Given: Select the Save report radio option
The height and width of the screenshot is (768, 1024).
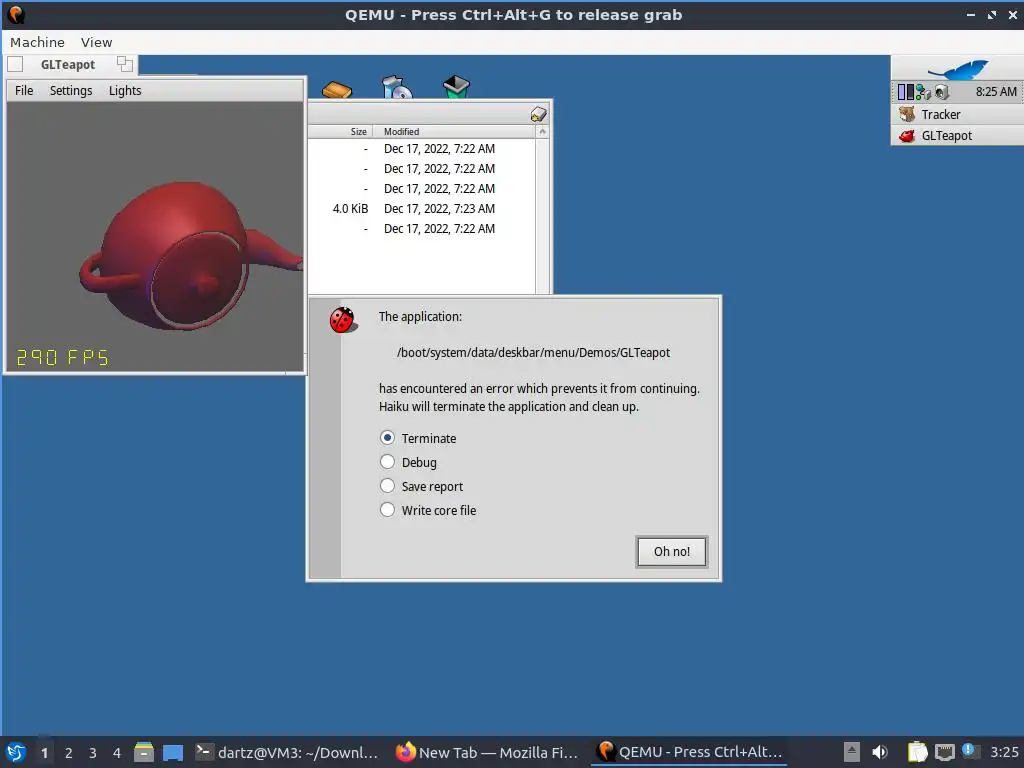Looking at the screenshot, I should tap(387, 486).
